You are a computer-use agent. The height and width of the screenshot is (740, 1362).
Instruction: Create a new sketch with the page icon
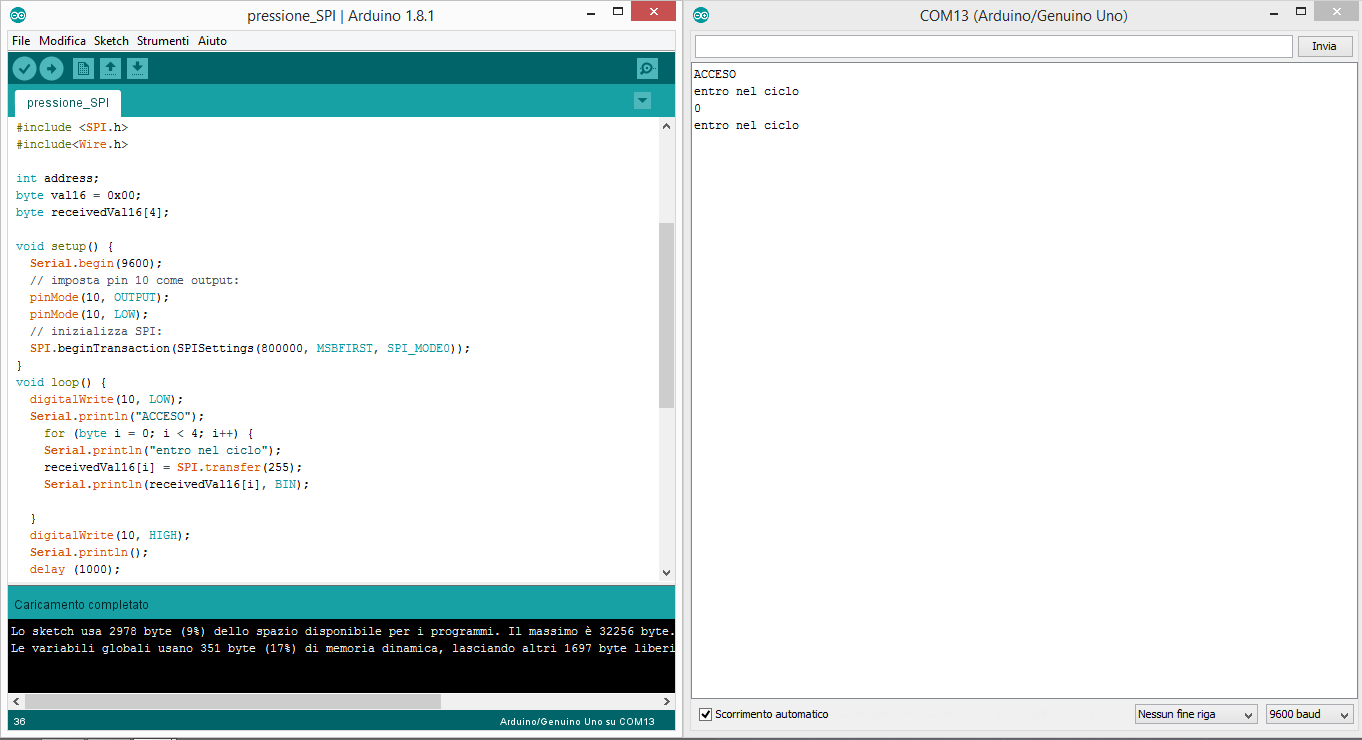(x=83, y=69)
